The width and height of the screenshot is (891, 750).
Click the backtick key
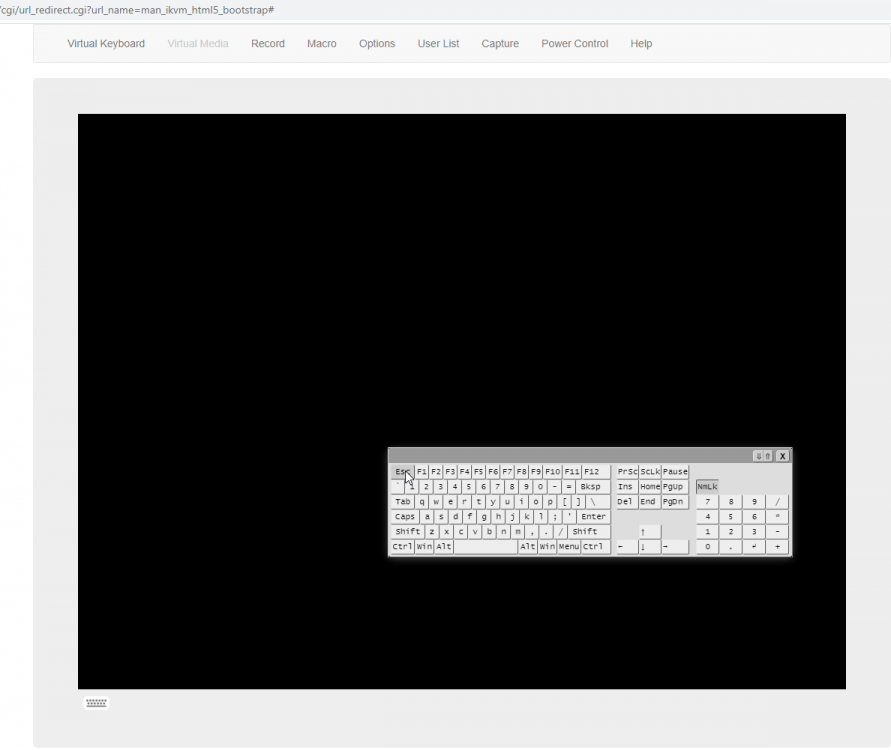(x=398, y=486)
